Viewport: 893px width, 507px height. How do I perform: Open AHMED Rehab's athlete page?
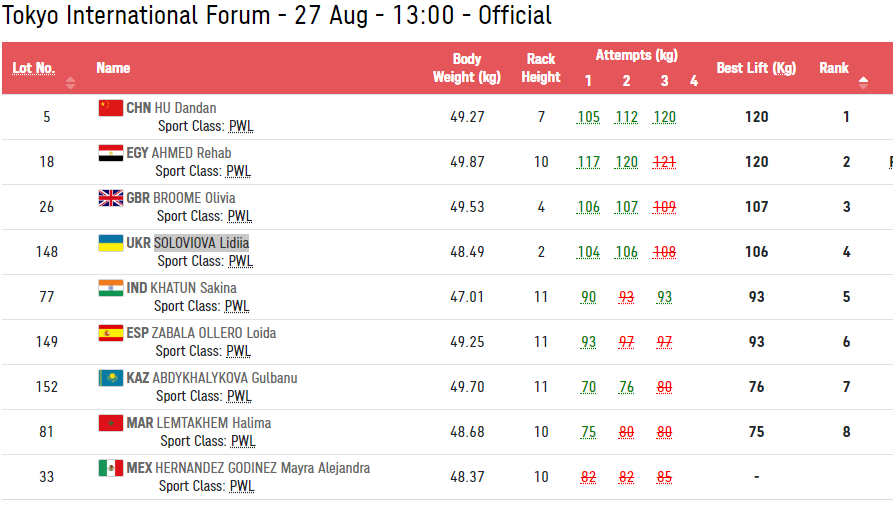pyautogui.click(x=191, y=153)
